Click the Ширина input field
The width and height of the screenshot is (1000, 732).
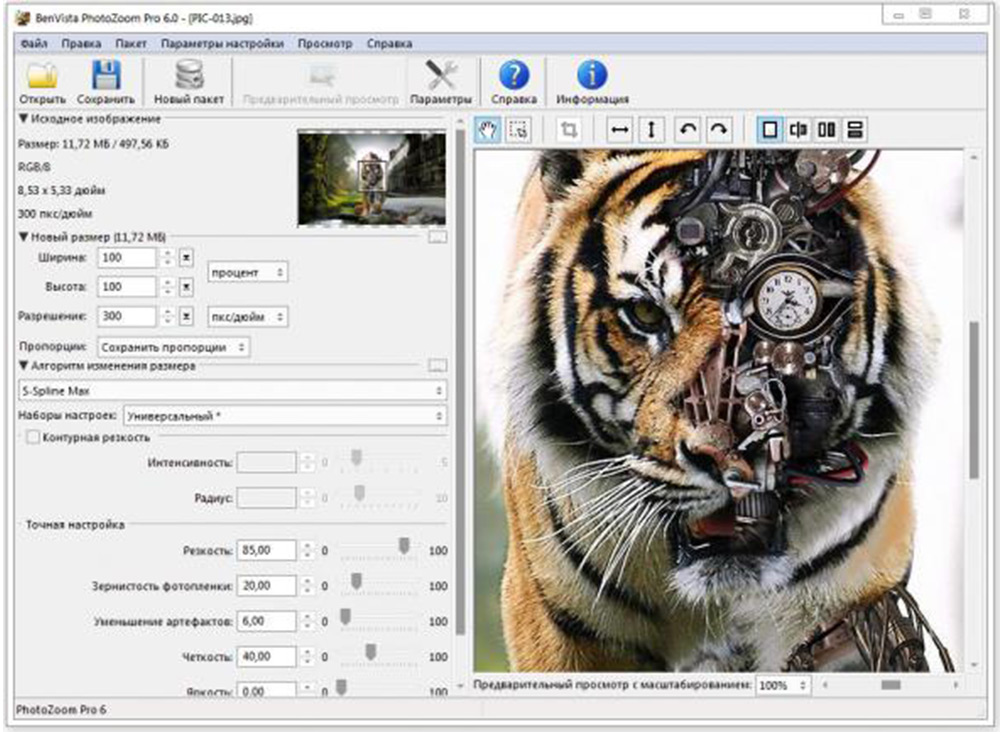pos(126,258)
